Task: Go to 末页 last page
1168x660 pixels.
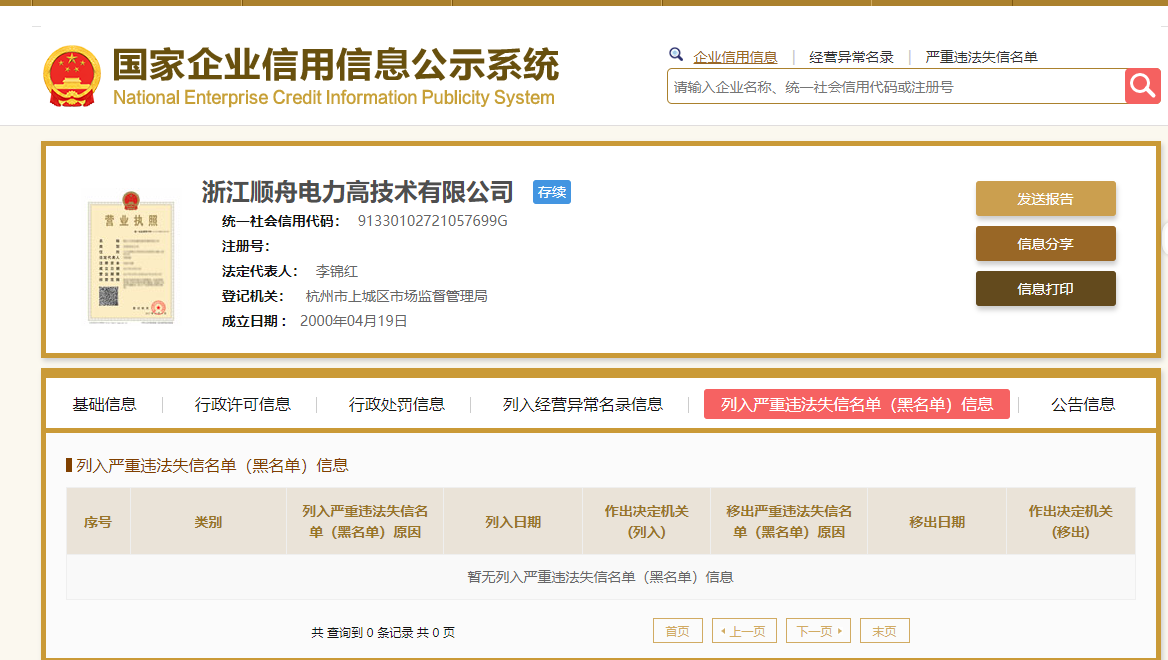Action: pyautogui.click(x=884, y=631)
